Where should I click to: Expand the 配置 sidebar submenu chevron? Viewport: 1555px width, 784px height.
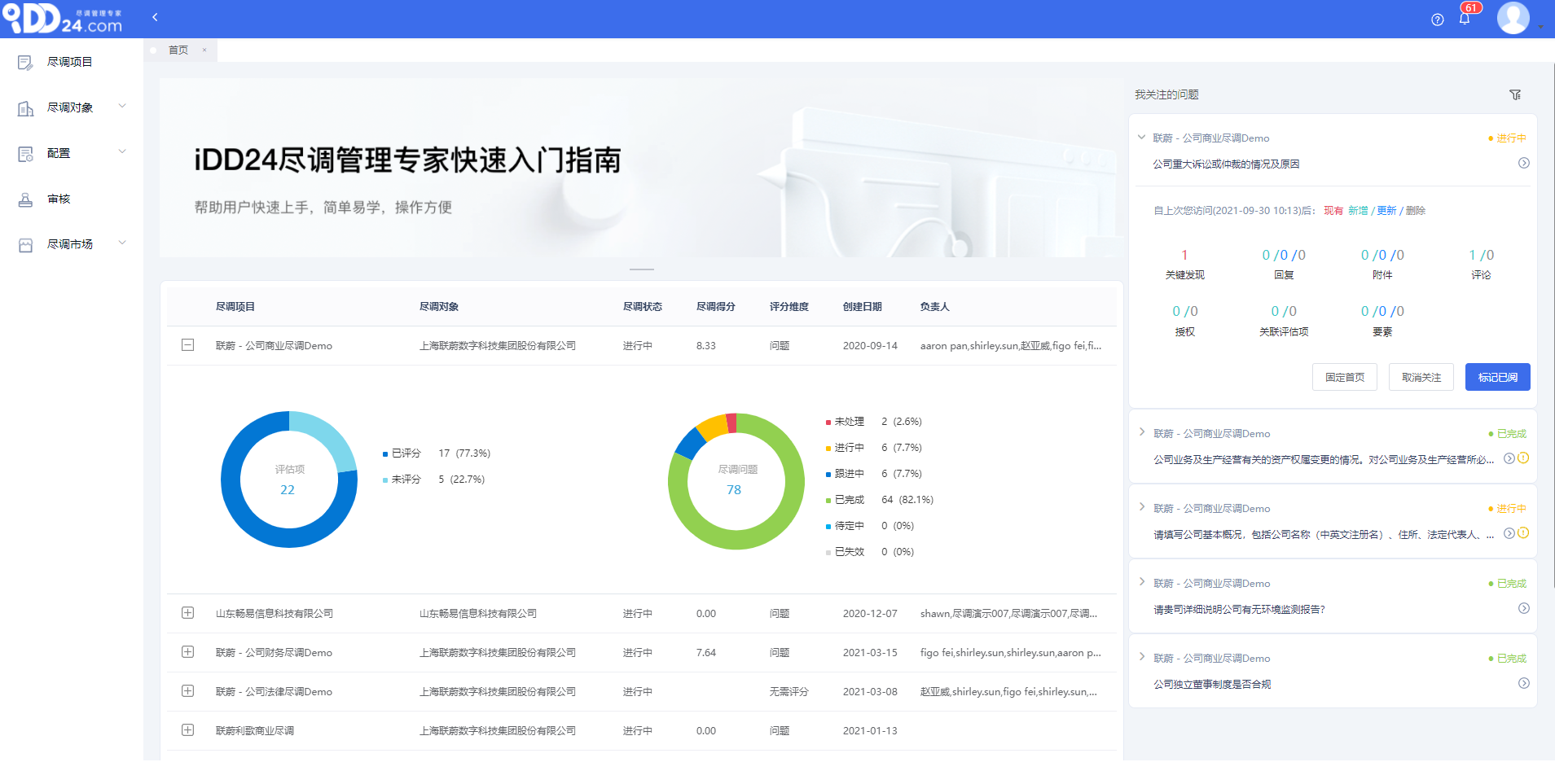(122, 151)
